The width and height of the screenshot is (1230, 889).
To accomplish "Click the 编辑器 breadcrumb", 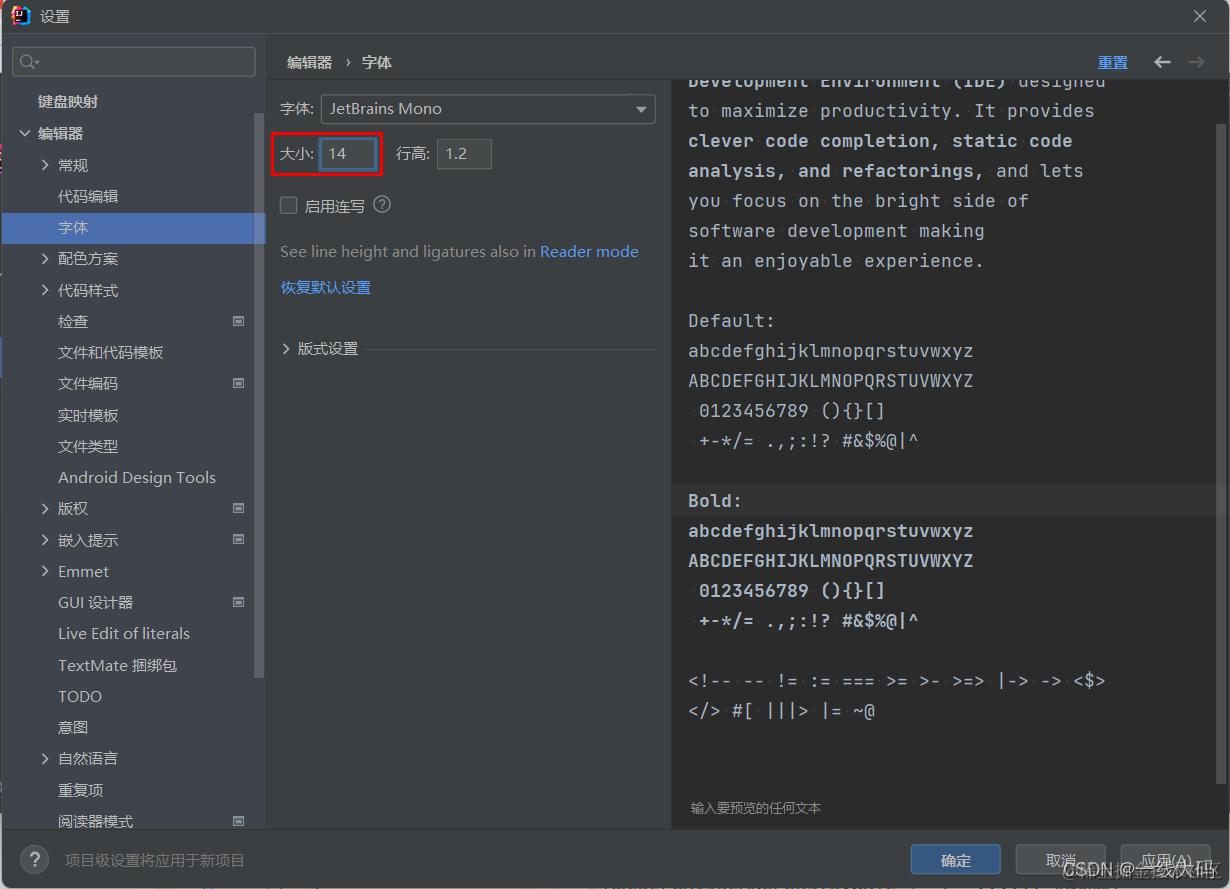I will click(x=309, y=62).
